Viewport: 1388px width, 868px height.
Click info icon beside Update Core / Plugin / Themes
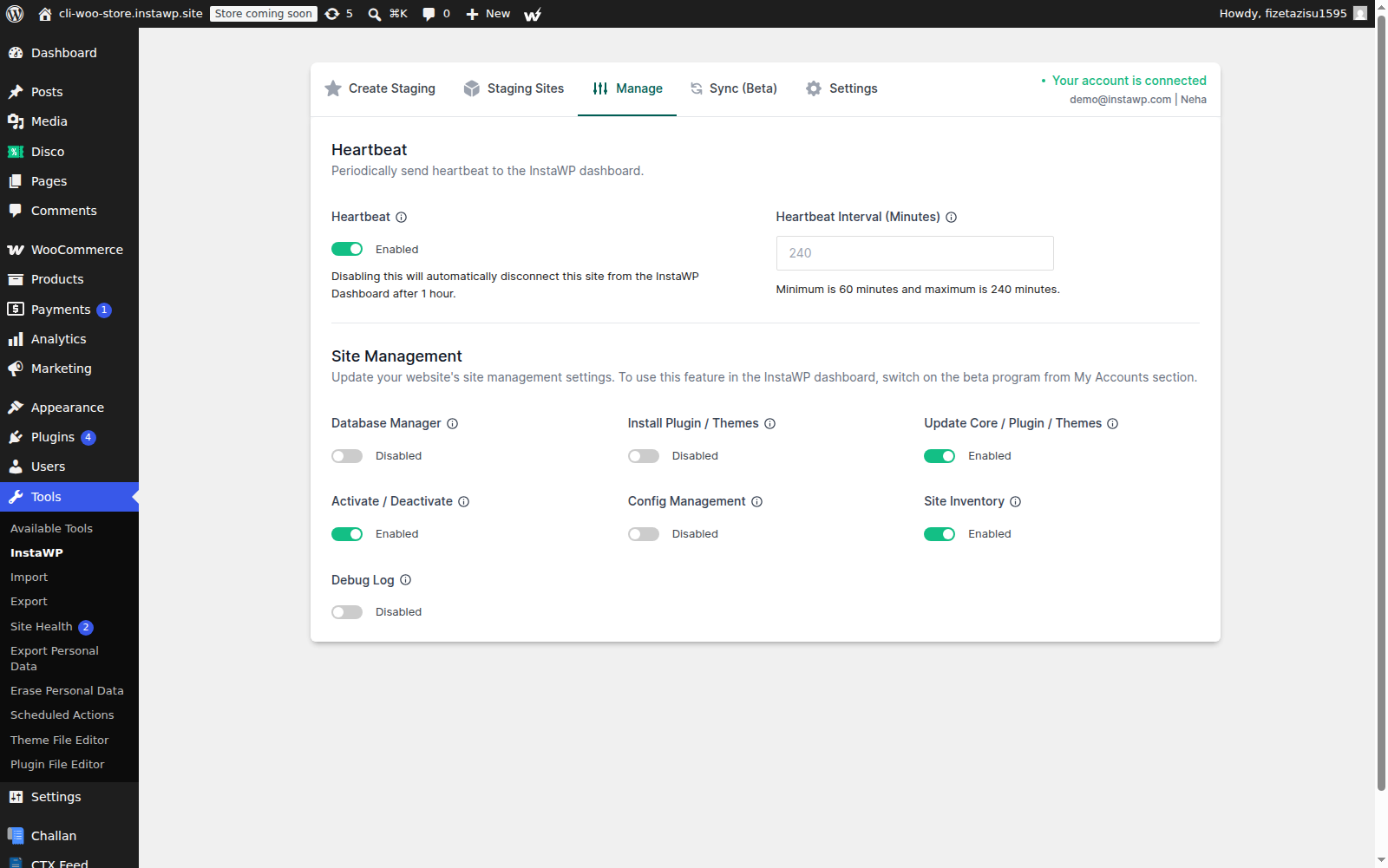(1112, 423)
